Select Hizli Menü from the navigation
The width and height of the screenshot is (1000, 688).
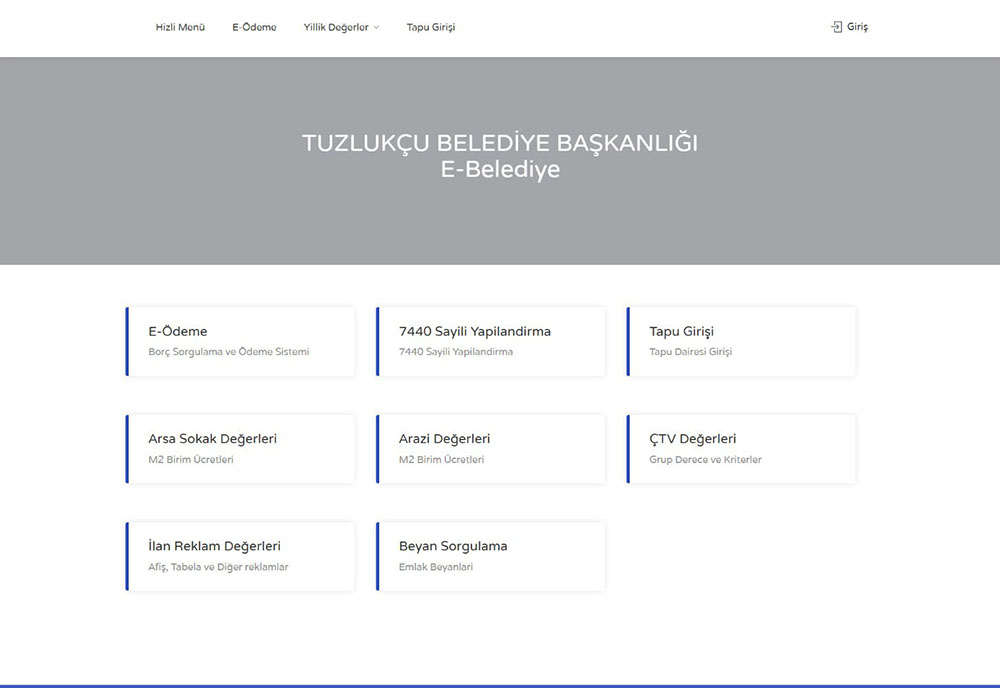180,27
